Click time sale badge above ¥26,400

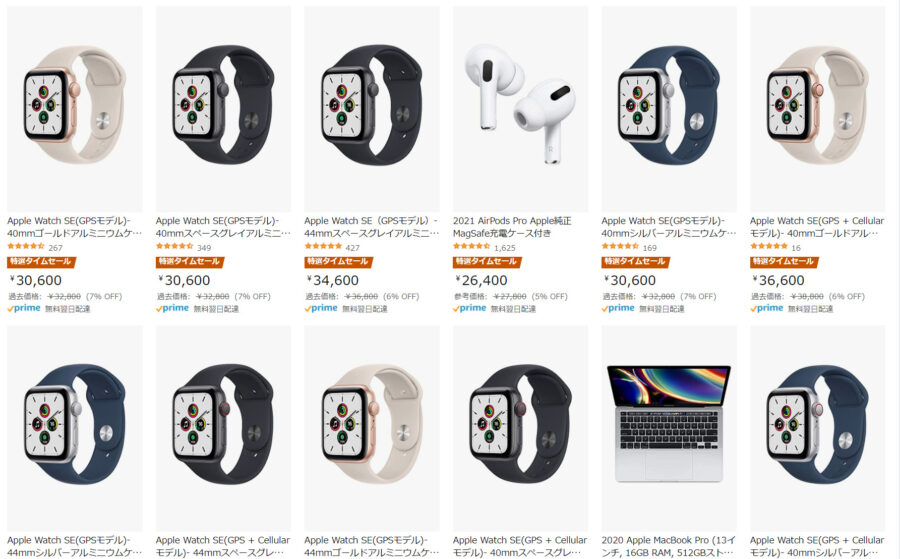[487, 262]
